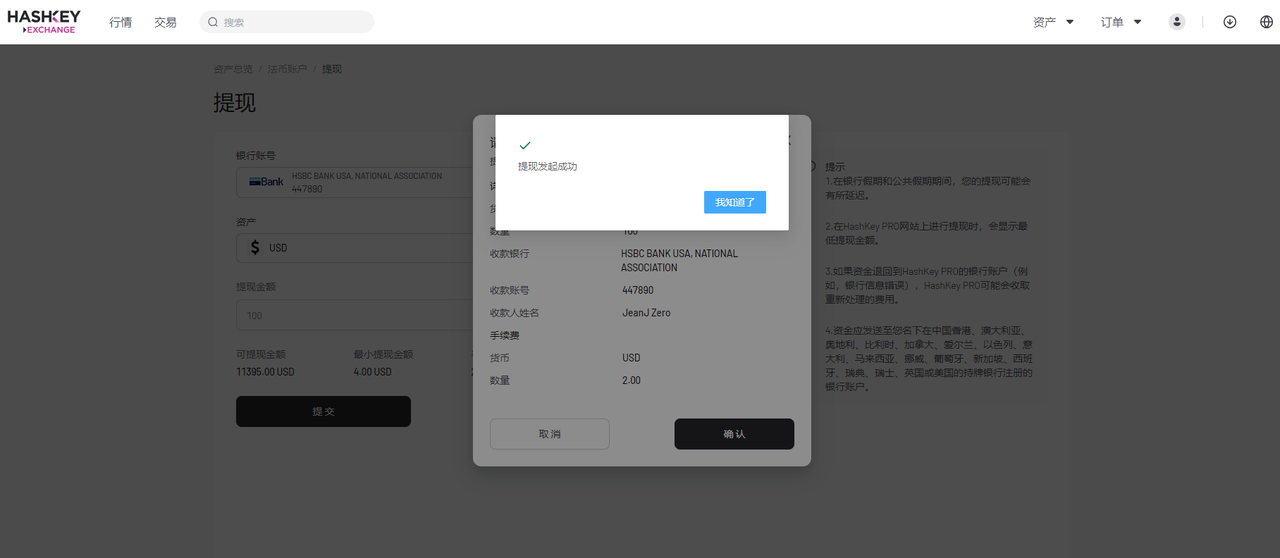Open the USD asset selector
The width and height of the screenshot is (1280, 558).
(355, 247)
